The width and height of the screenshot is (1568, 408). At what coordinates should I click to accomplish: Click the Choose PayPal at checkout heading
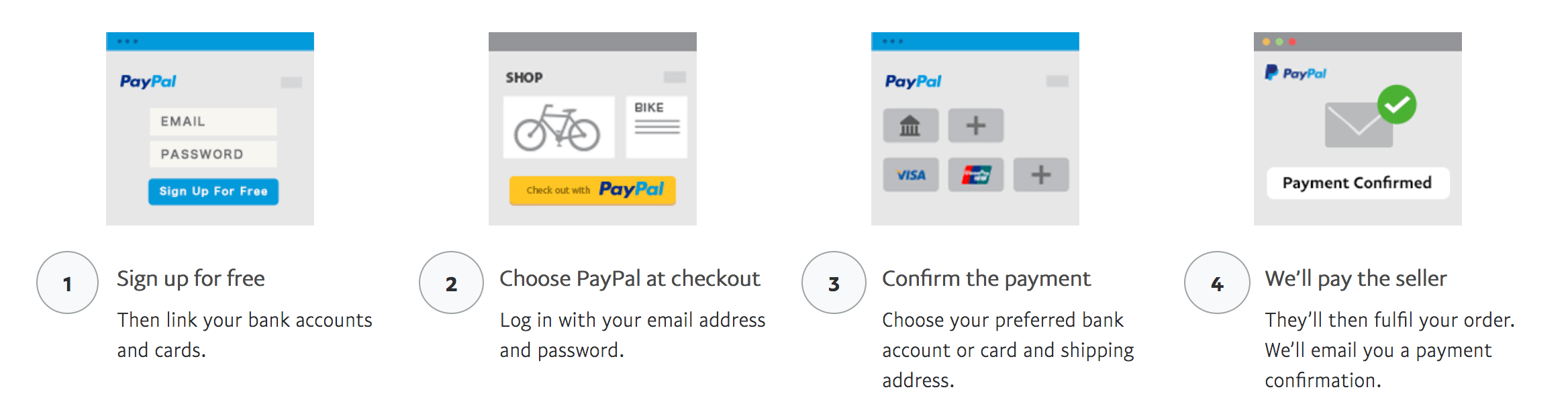(x=630, y=278)
